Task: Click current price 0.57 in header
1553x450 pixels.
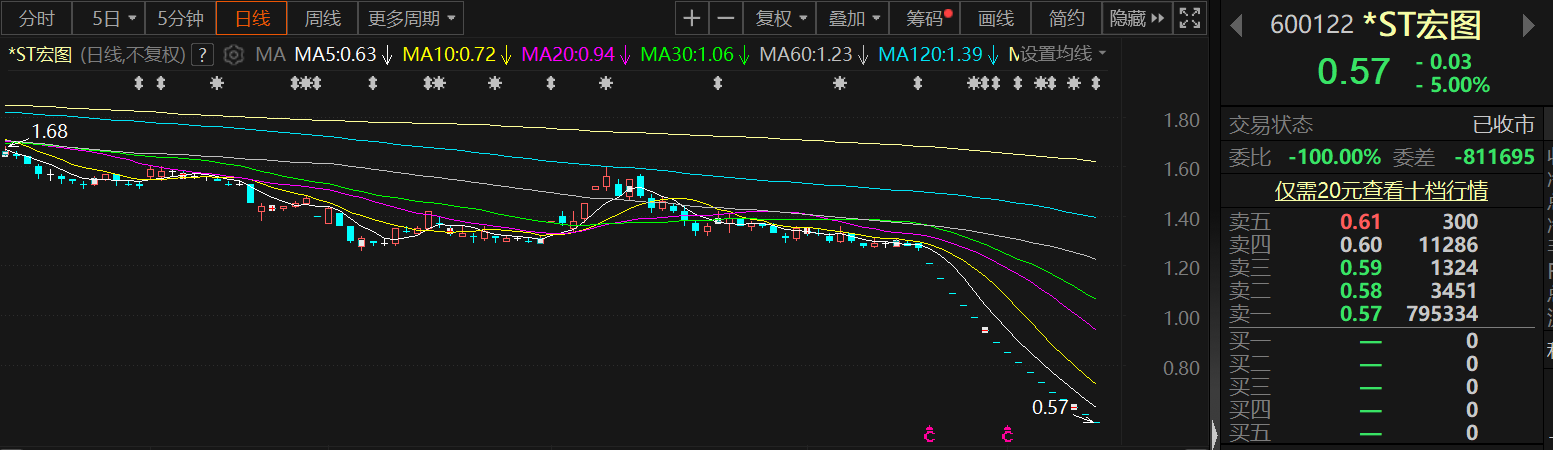Action: pyautogui.click(x=1353, y=72)
